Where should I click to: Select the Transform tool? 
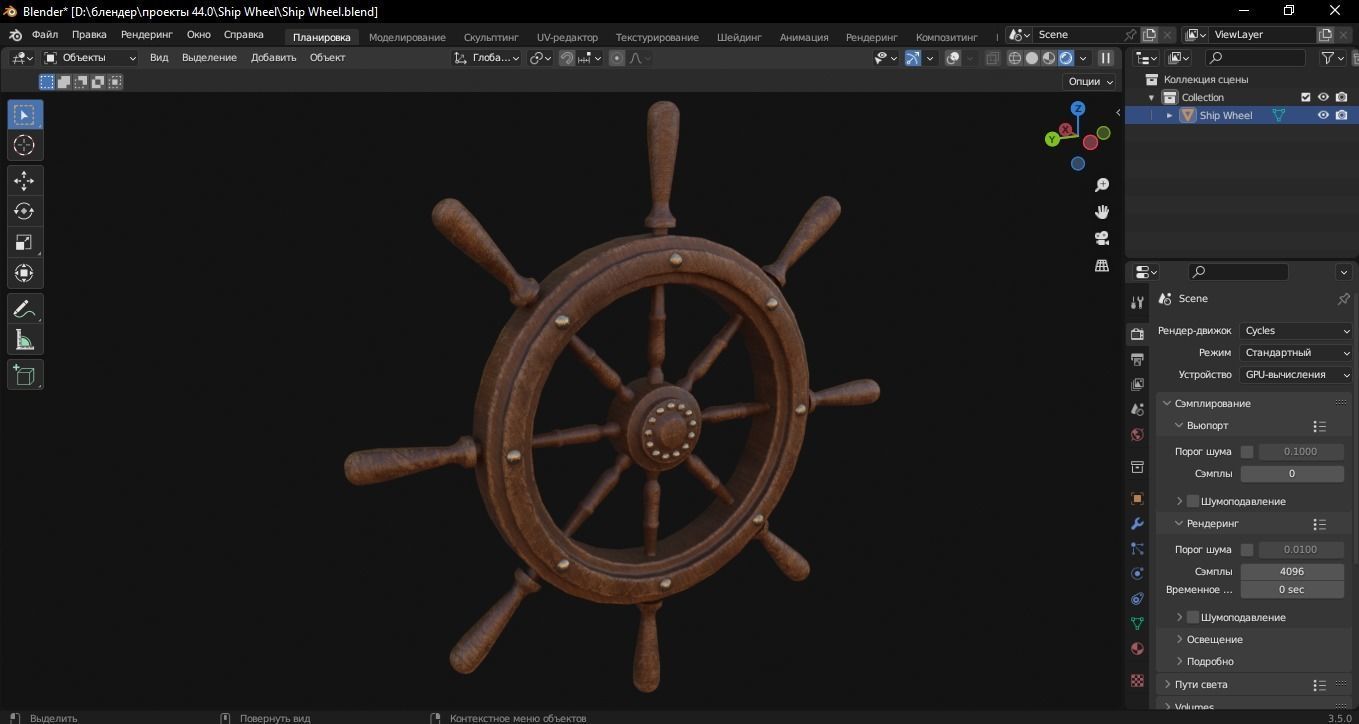click(x=24, y=273)
